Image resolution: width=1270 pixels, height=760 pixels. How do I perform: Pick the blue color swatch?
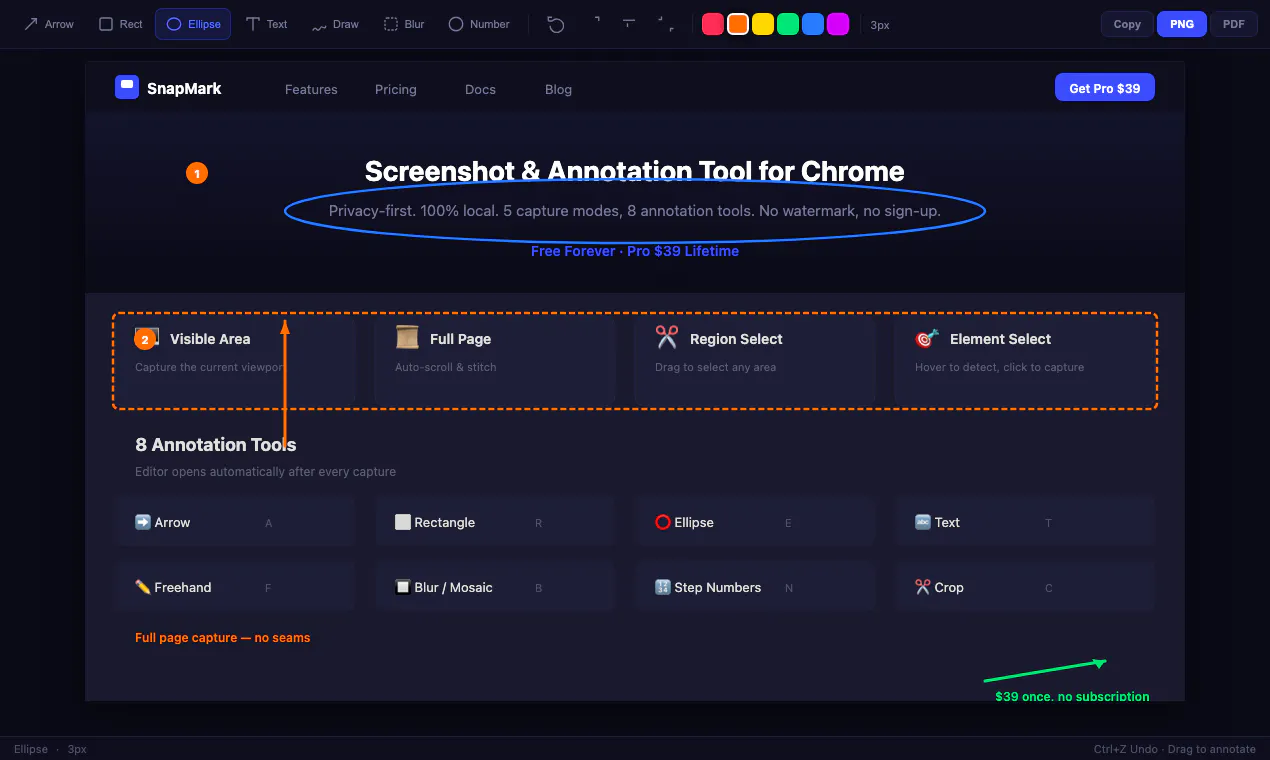[813, 24]
